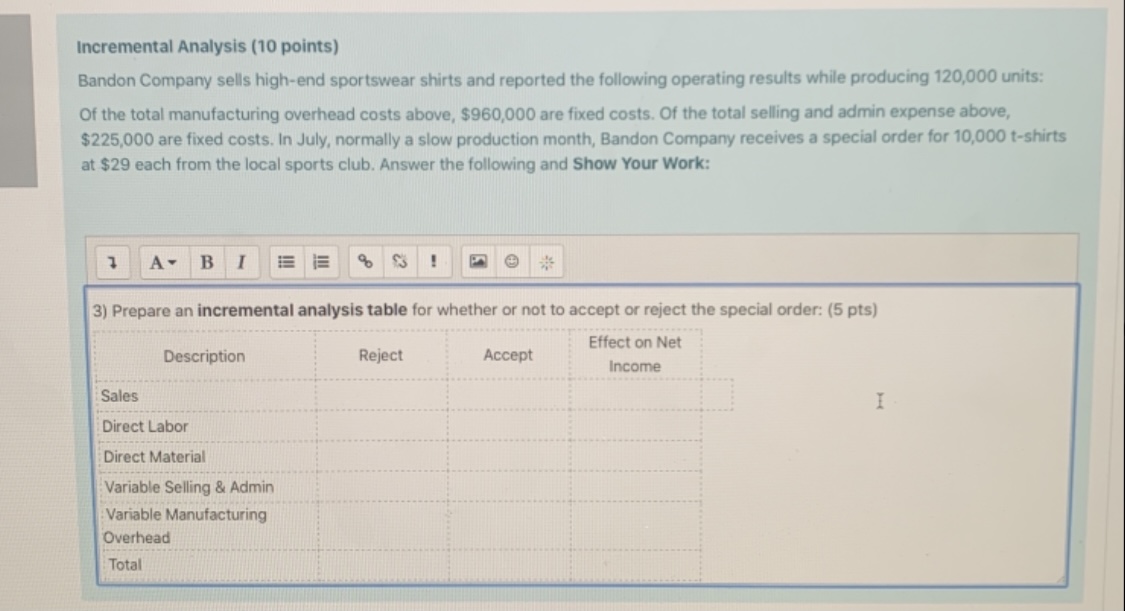
Task: Click the Reject cell in Sales row
Action: point(381,395)
